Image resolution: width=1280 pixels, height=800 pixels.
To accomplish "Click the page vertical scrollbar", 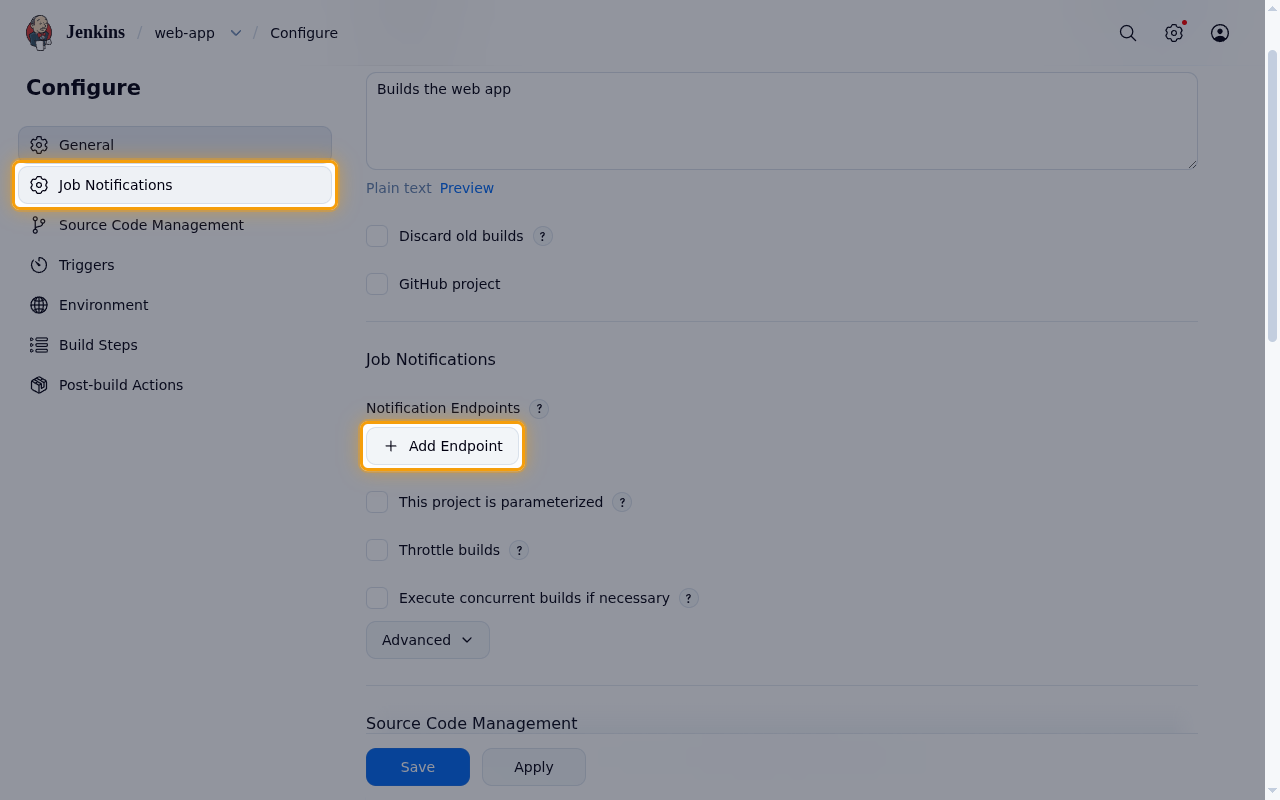I will [x=1272, y=196].
